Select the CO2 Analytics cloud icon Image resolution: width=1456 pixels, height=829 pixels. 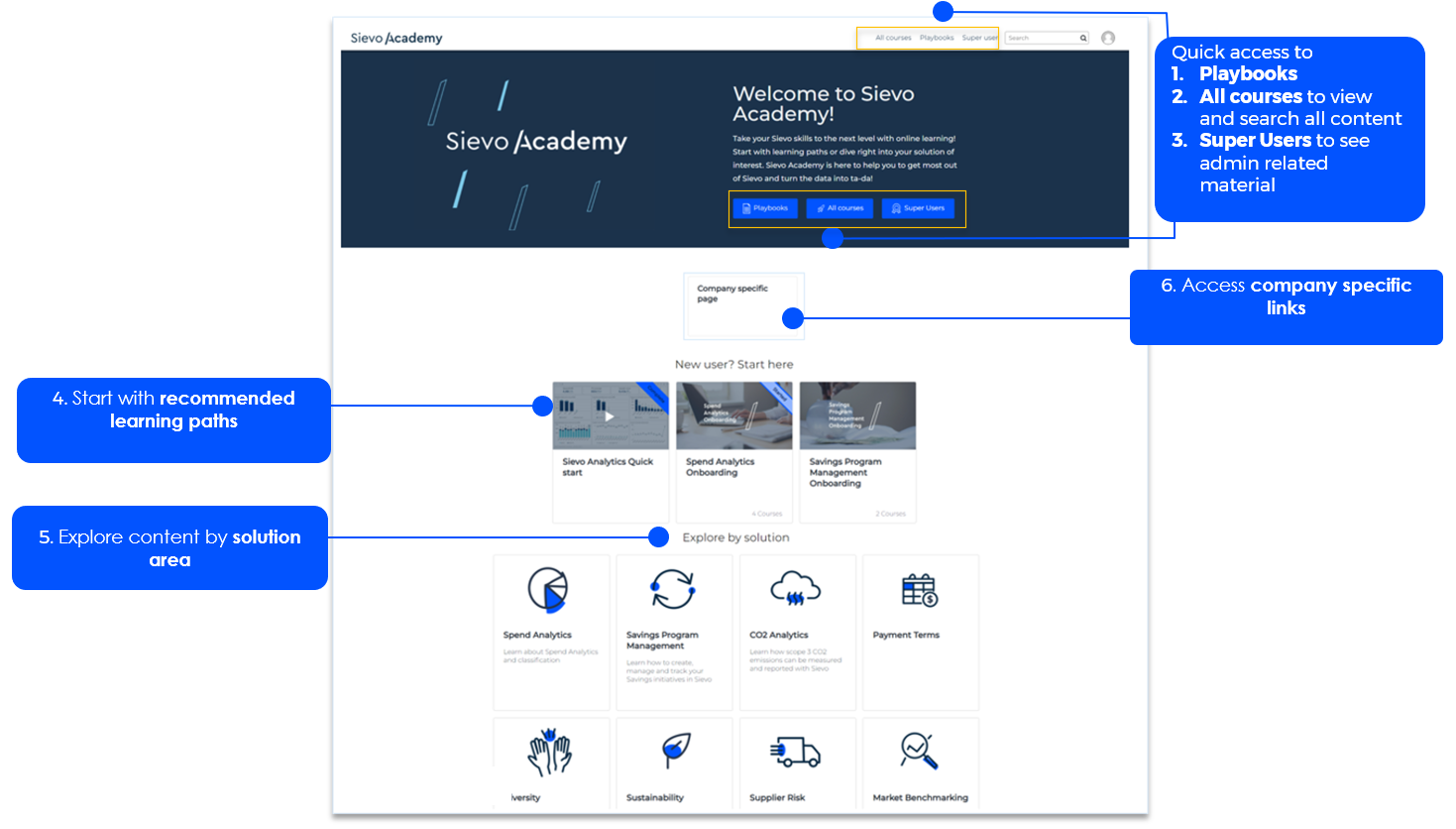pyautogui.click(x=796, y=589)
